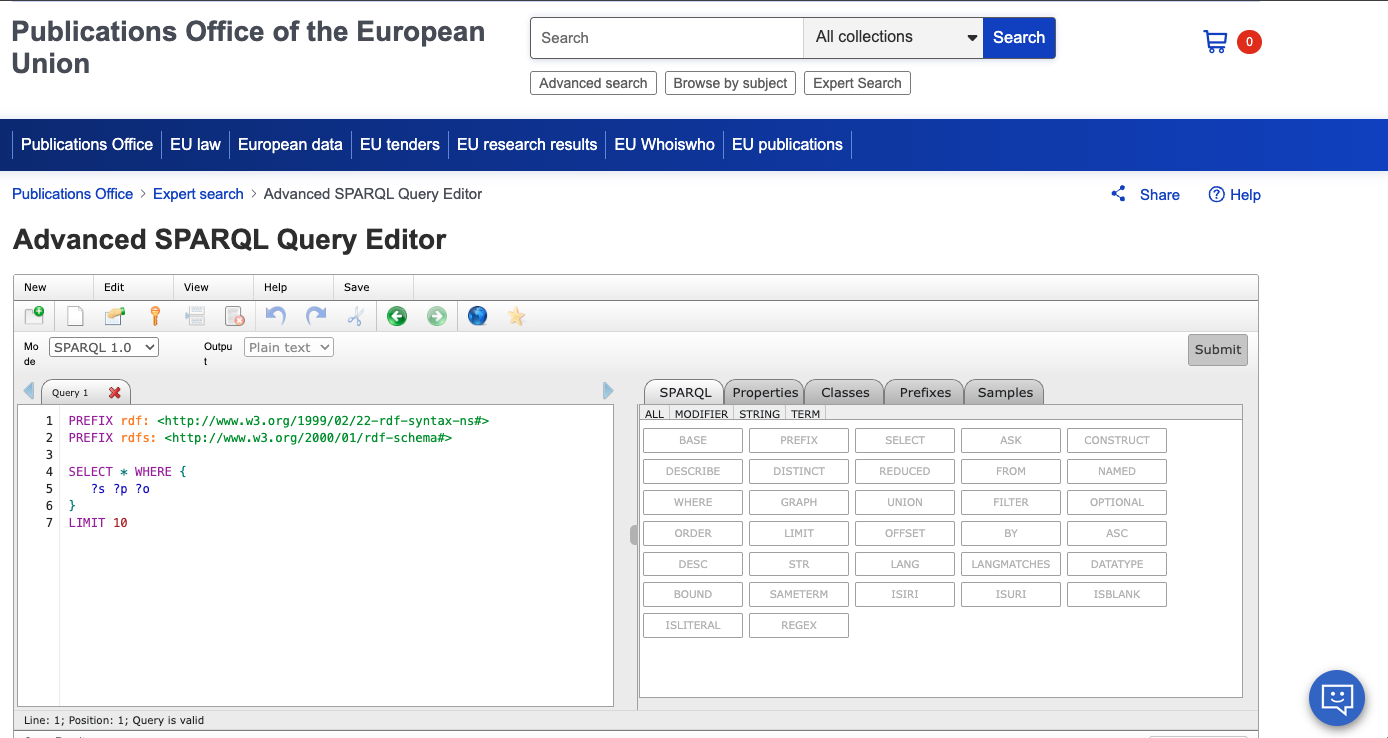Open the shopping cart icon
The height and width of the screenshot is (738, 1388).
click(x=1215, y=41)
